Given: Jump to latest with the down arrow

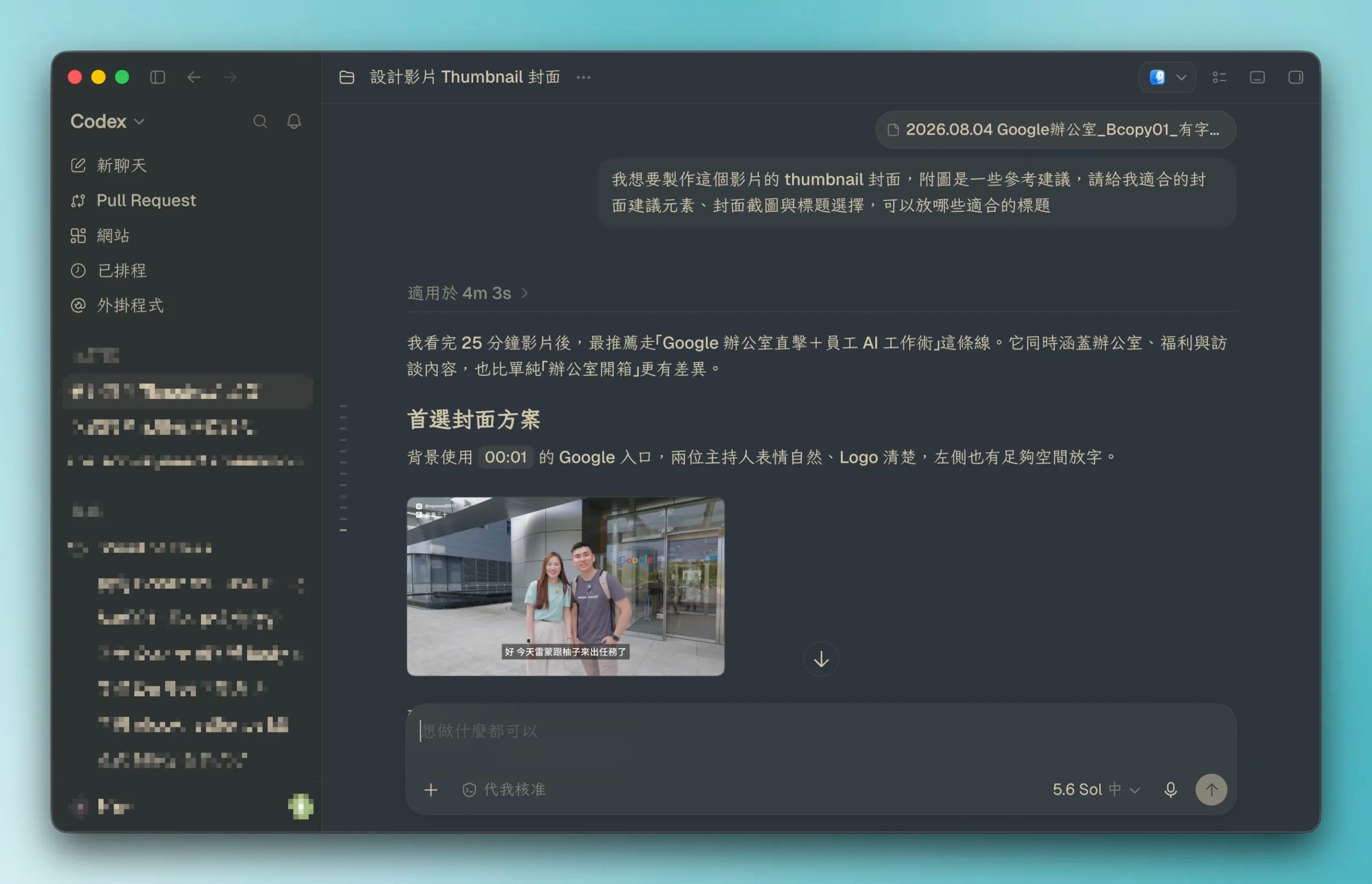Looking at the screenshot, I should 821,659.
